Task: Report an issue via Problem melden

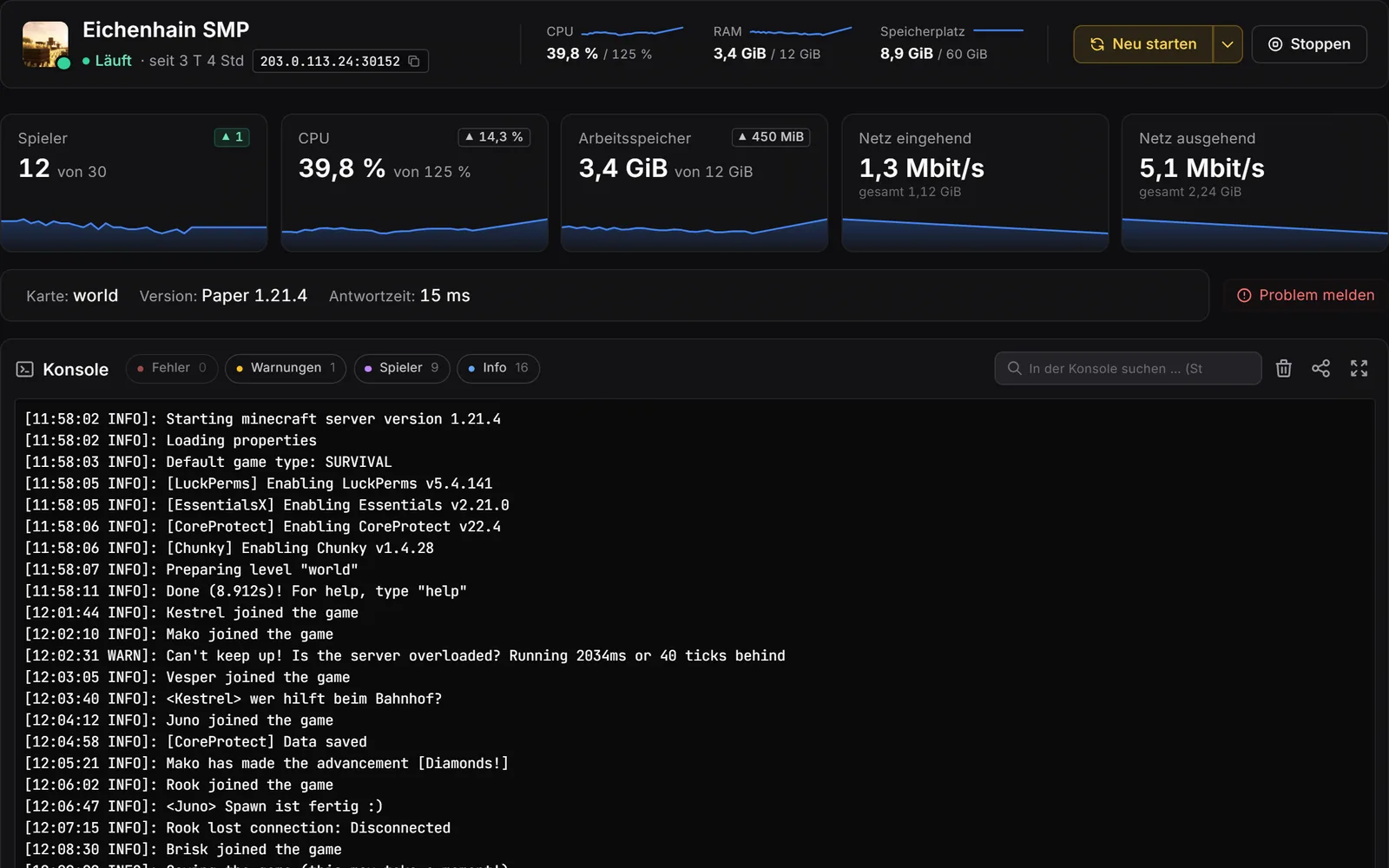Action: point(1306,295)
